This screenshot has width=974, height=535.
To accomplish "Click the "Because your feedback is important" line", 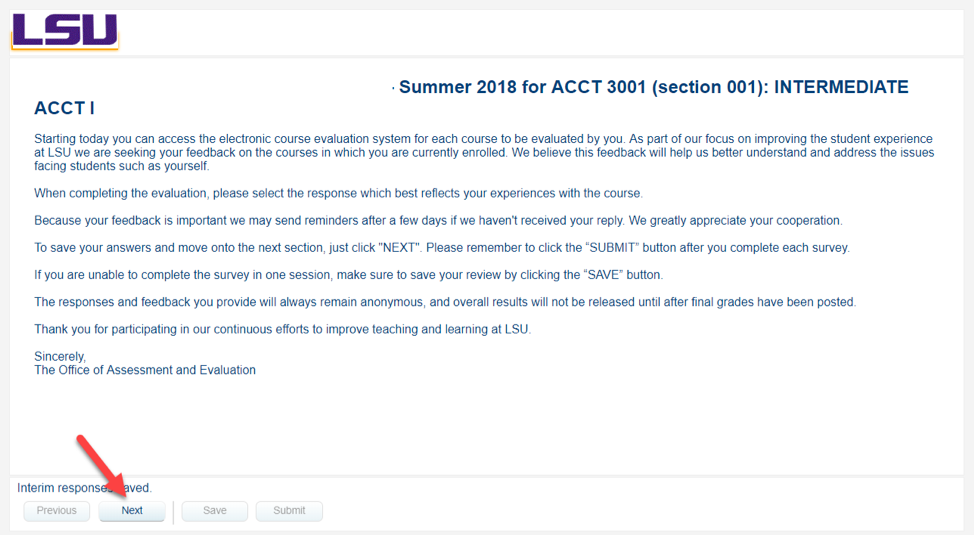I will pyautogui.click(x=438, y=220).
